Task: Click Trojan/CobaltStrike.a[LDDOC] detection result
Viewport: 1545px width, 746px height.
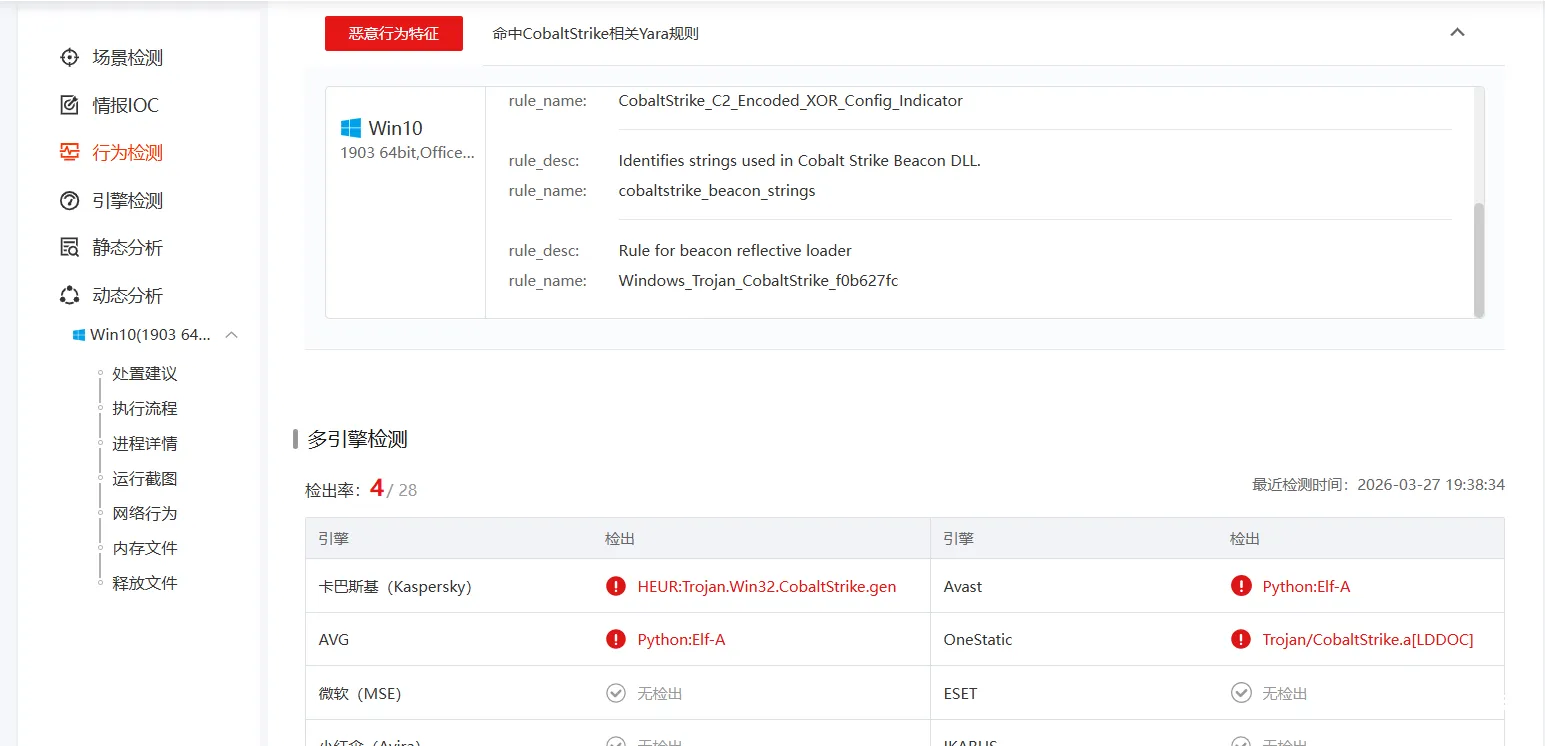Action: click(x=1367, y=640)
